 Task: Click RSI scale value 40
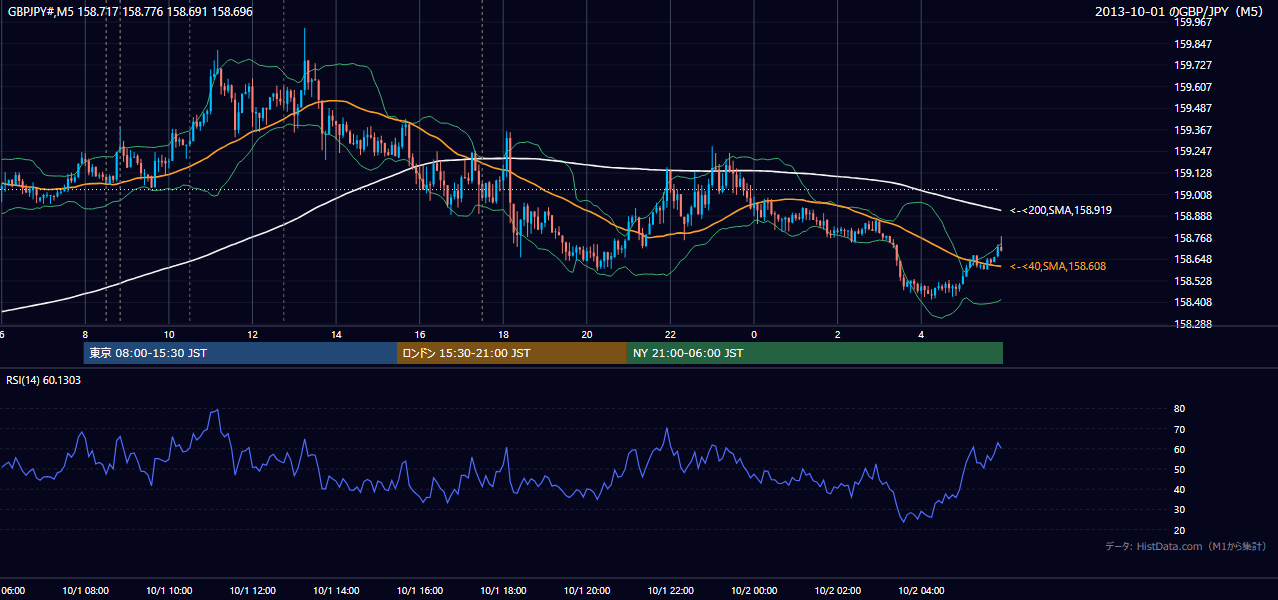(x=1179, y=489)
